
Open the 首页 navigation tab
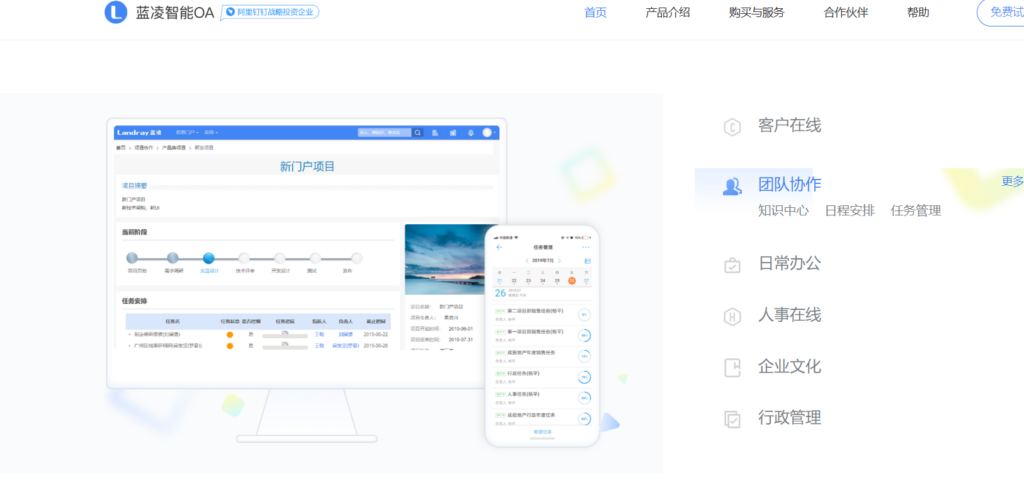click(x=595, y=13)
